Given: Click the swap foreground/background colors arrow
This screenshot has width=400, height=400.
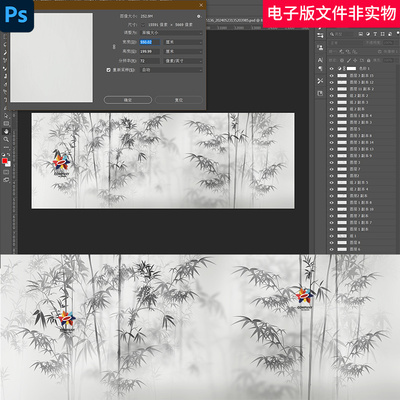Looking at the screenshot, I should 8,155.
